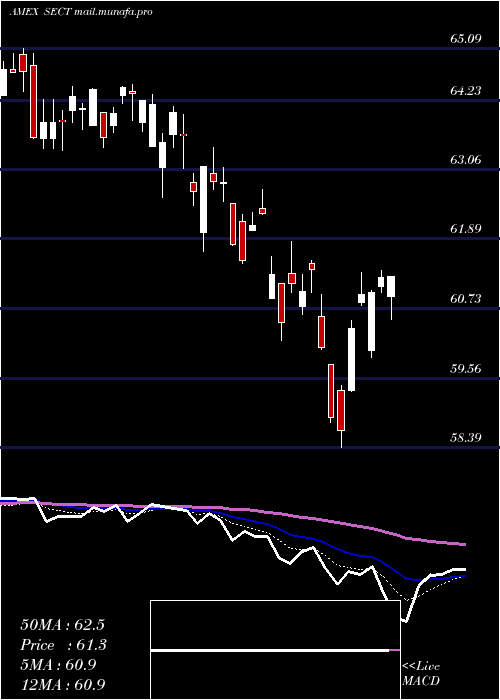
Task: Click the AMEX SECT chart title
Action: pos(81,12)
